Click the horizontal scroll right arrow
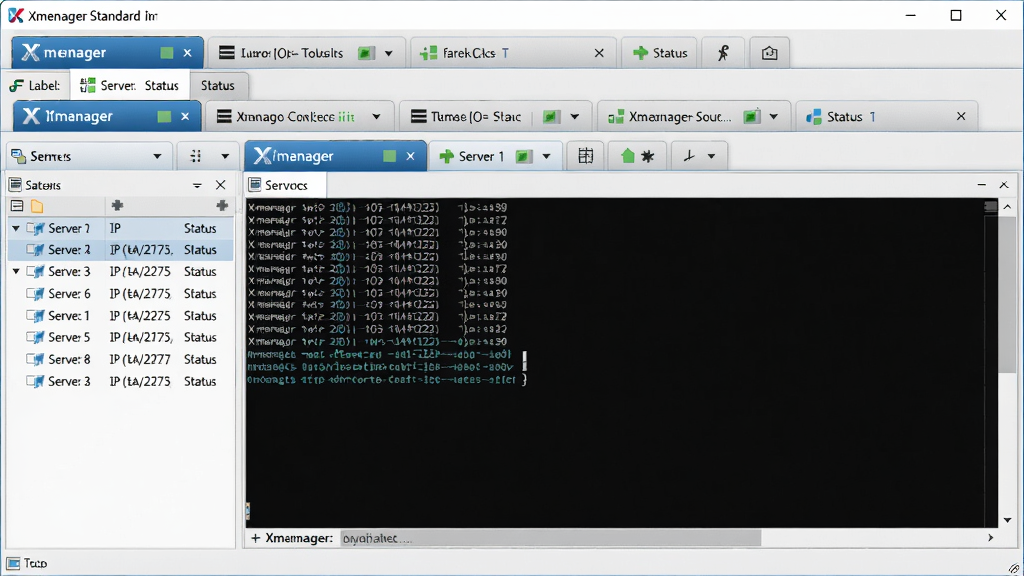This screenshot has width=1024, height=576. click(991, 538)
